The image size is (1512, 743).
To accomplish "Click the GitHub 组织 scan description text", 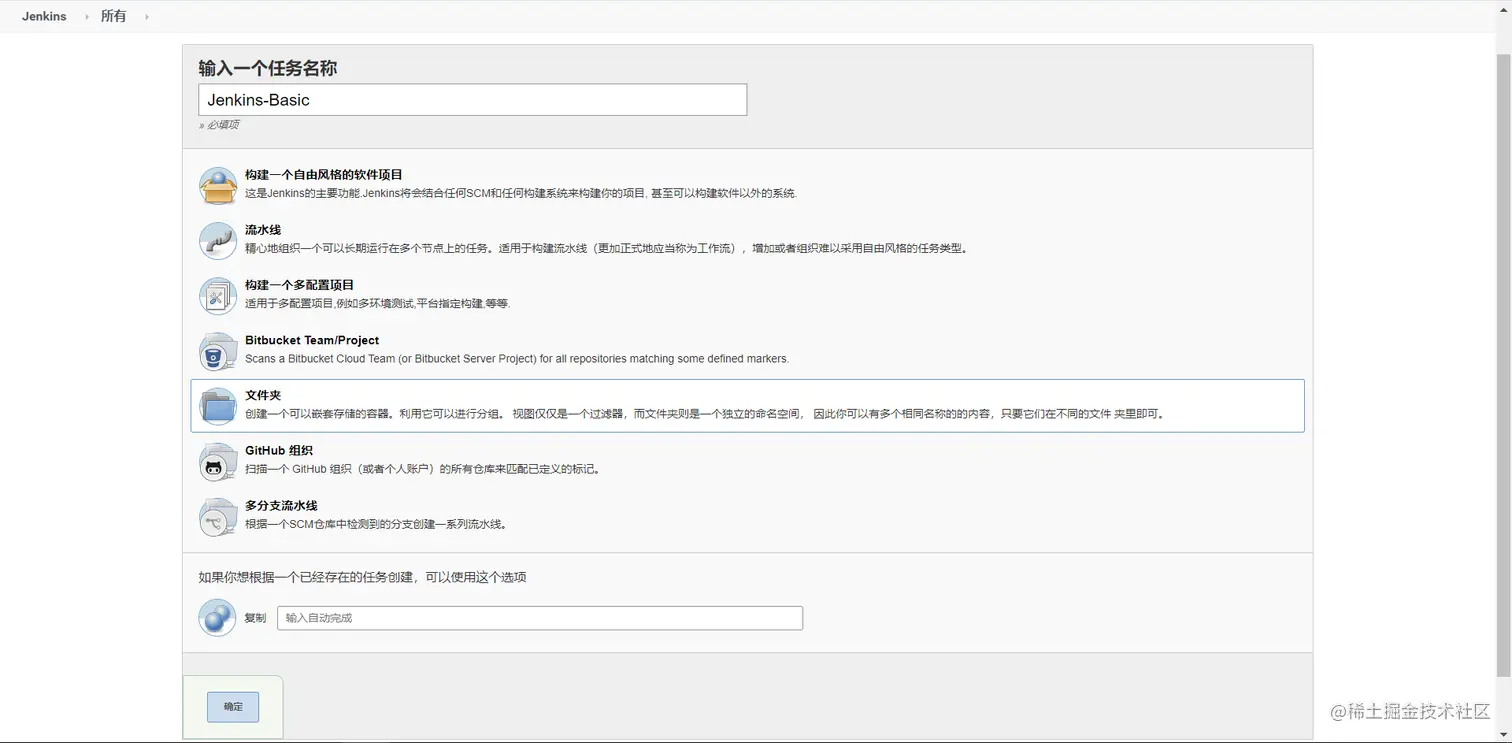I will pyautogui.click(x=423, y=469).
